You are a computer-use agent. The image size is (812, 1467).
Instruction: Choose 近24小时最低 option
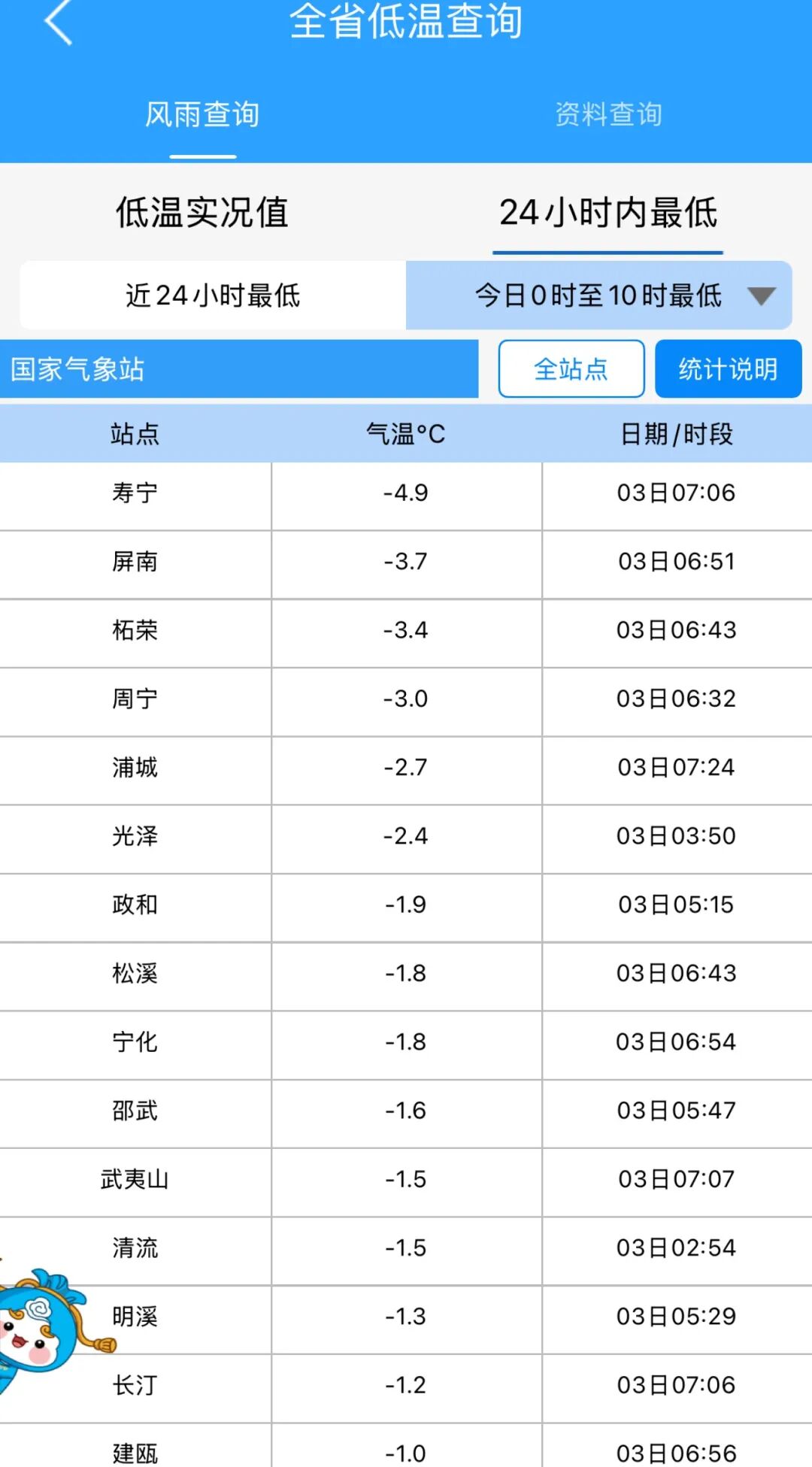pyautogui.click(x=213, y=296)
